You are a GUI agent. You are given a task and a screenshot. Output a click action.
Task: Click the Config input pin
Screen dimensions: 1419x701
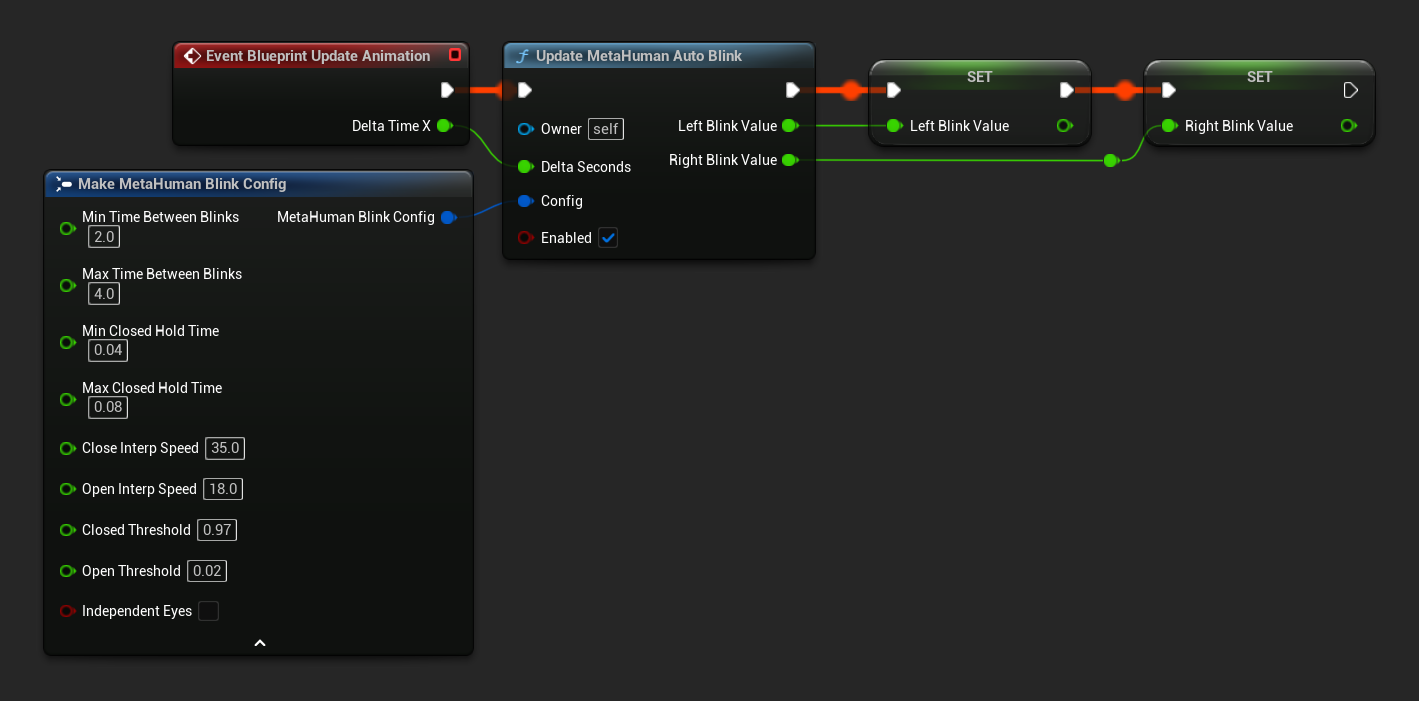525,201
